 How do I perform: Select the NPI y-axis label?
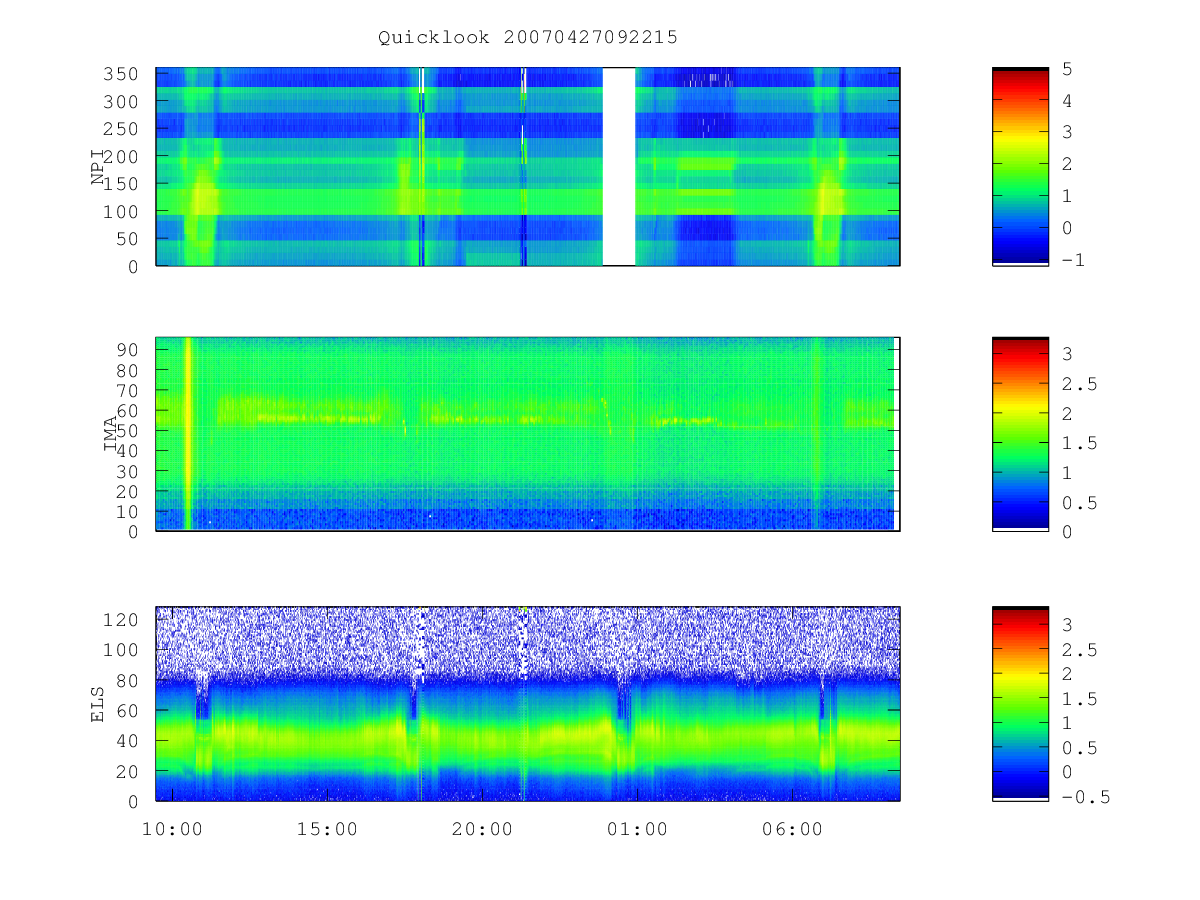99,167
